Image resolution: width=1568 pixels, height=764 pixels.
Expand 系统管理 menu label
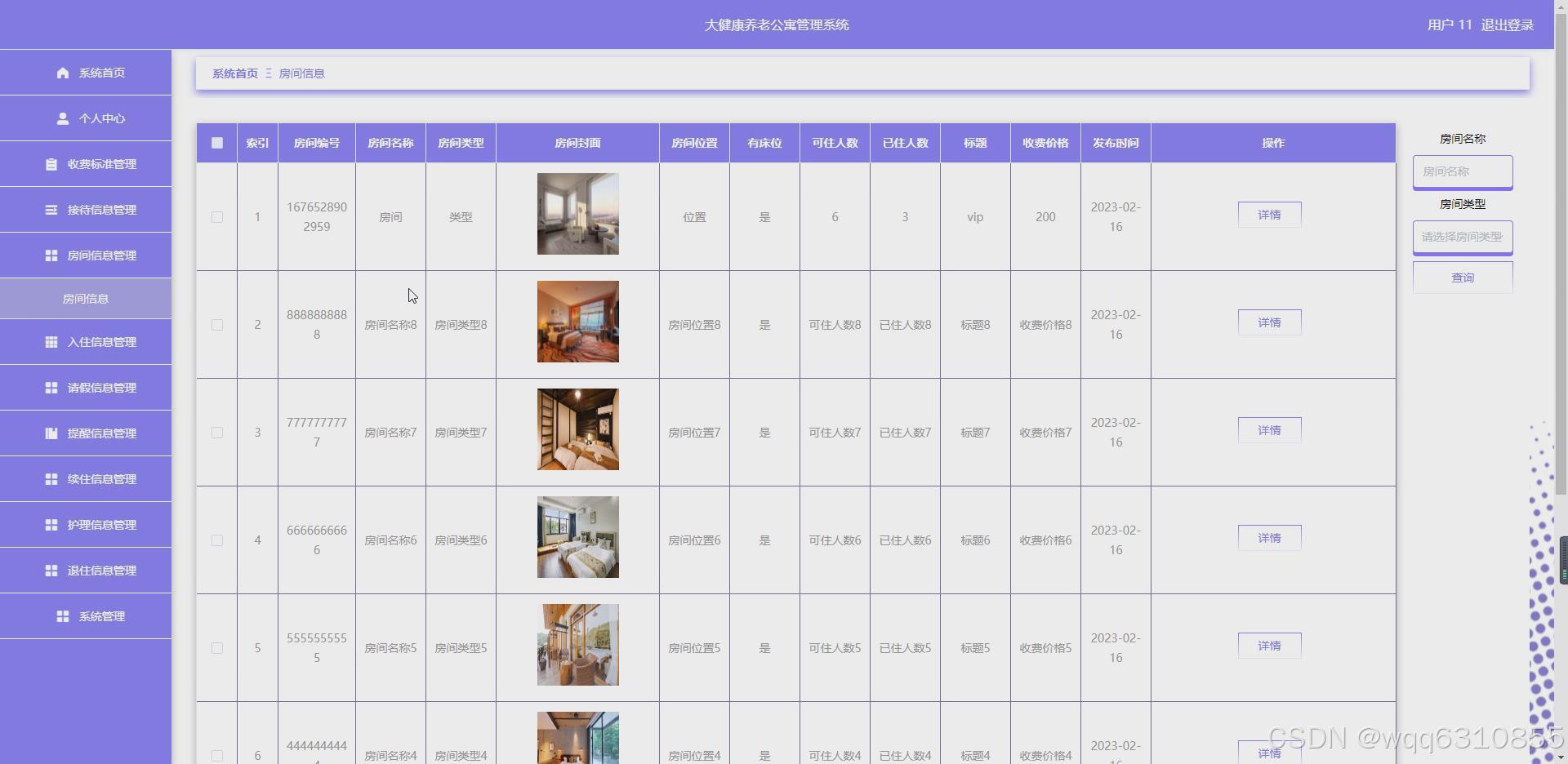102,616
